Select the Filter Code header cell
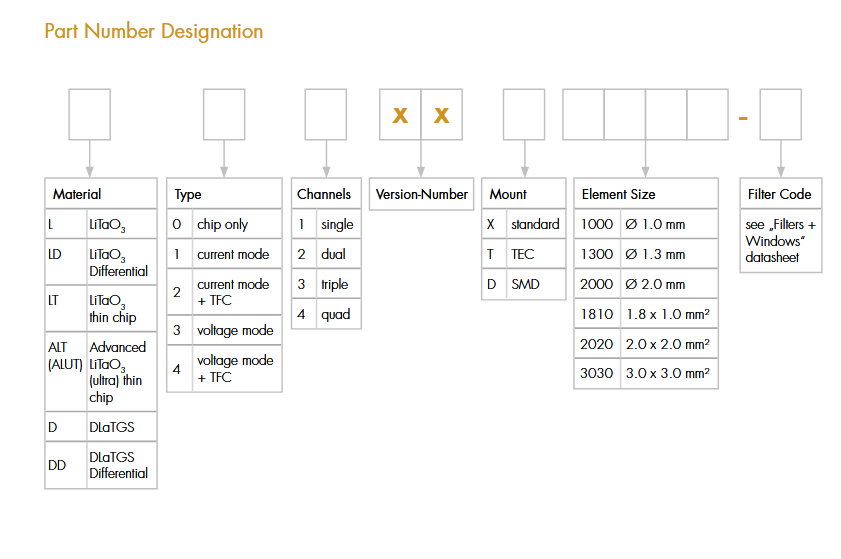 pos(780,194)
